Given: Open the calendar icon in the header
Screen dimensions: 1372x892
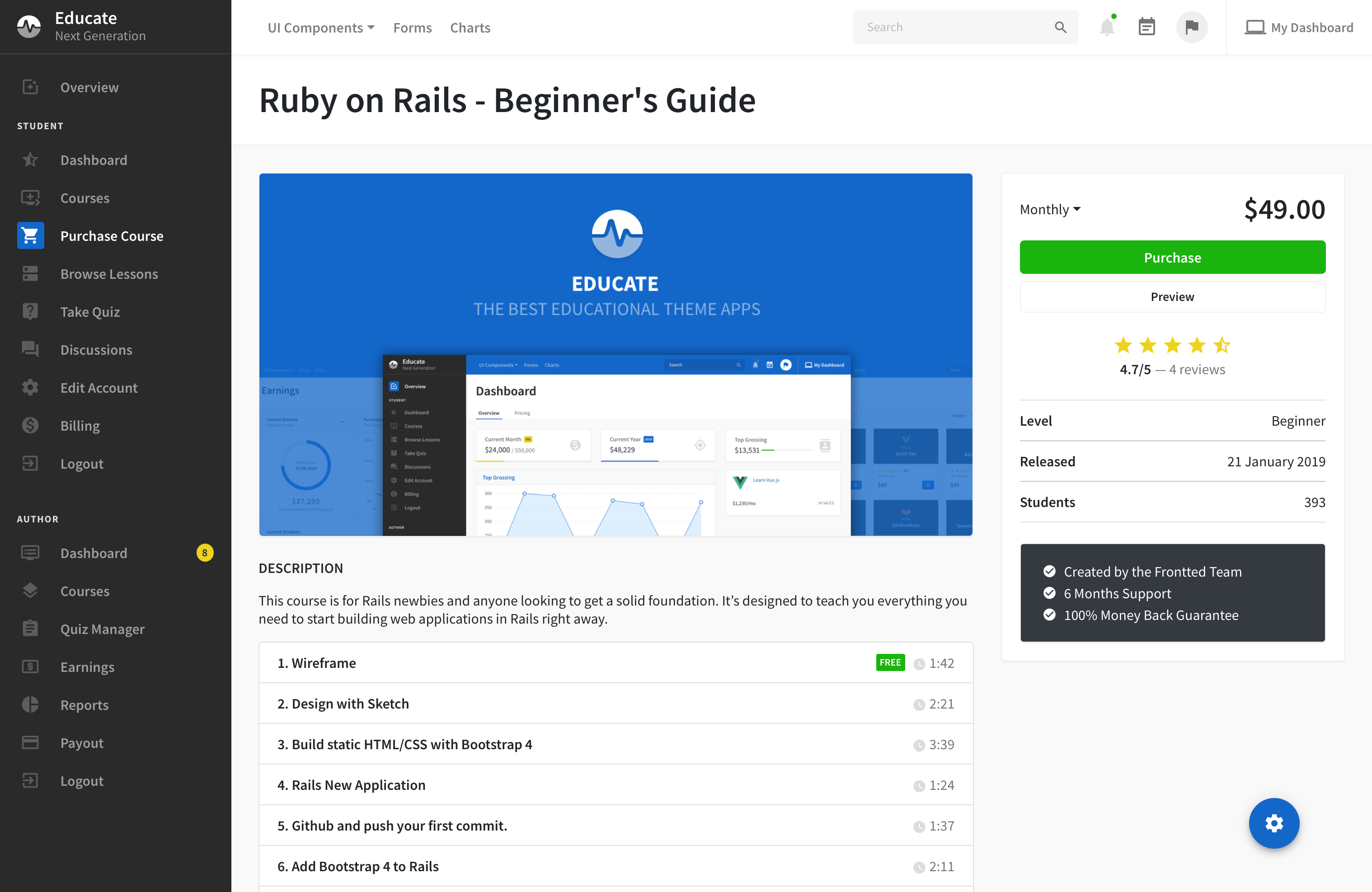Looking at the screenshot, I should tap(1146, 27).
